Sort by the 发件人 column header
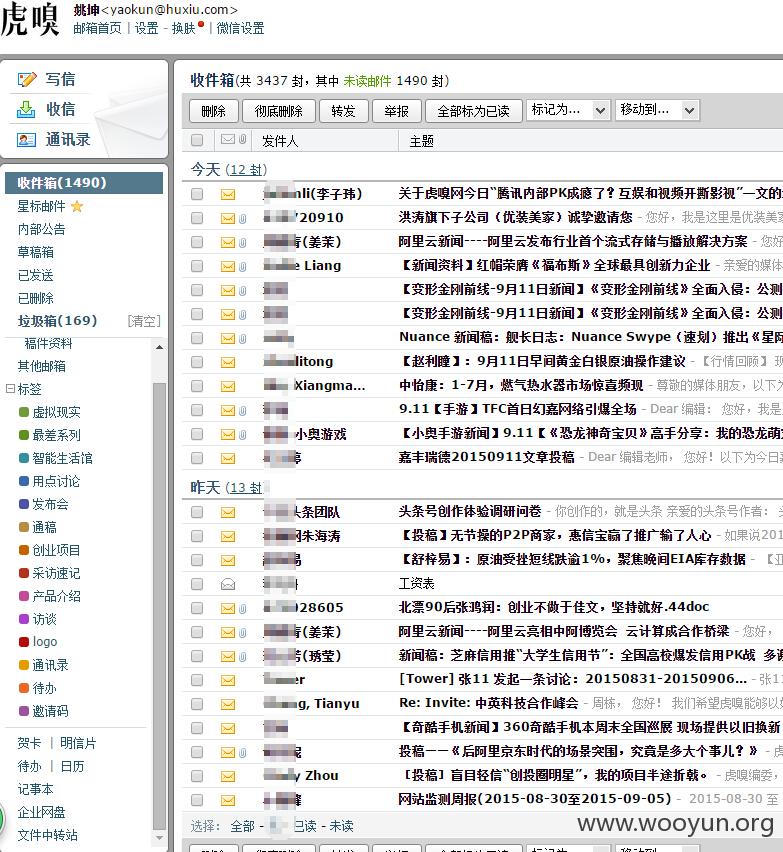 pos(280,141)
